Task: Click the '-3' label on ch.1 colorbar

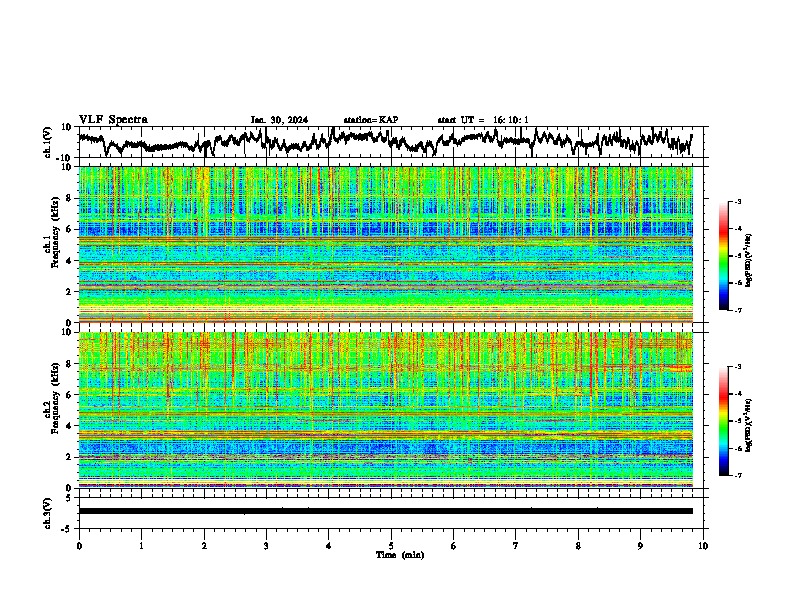Action: click(x=737, y=201)
